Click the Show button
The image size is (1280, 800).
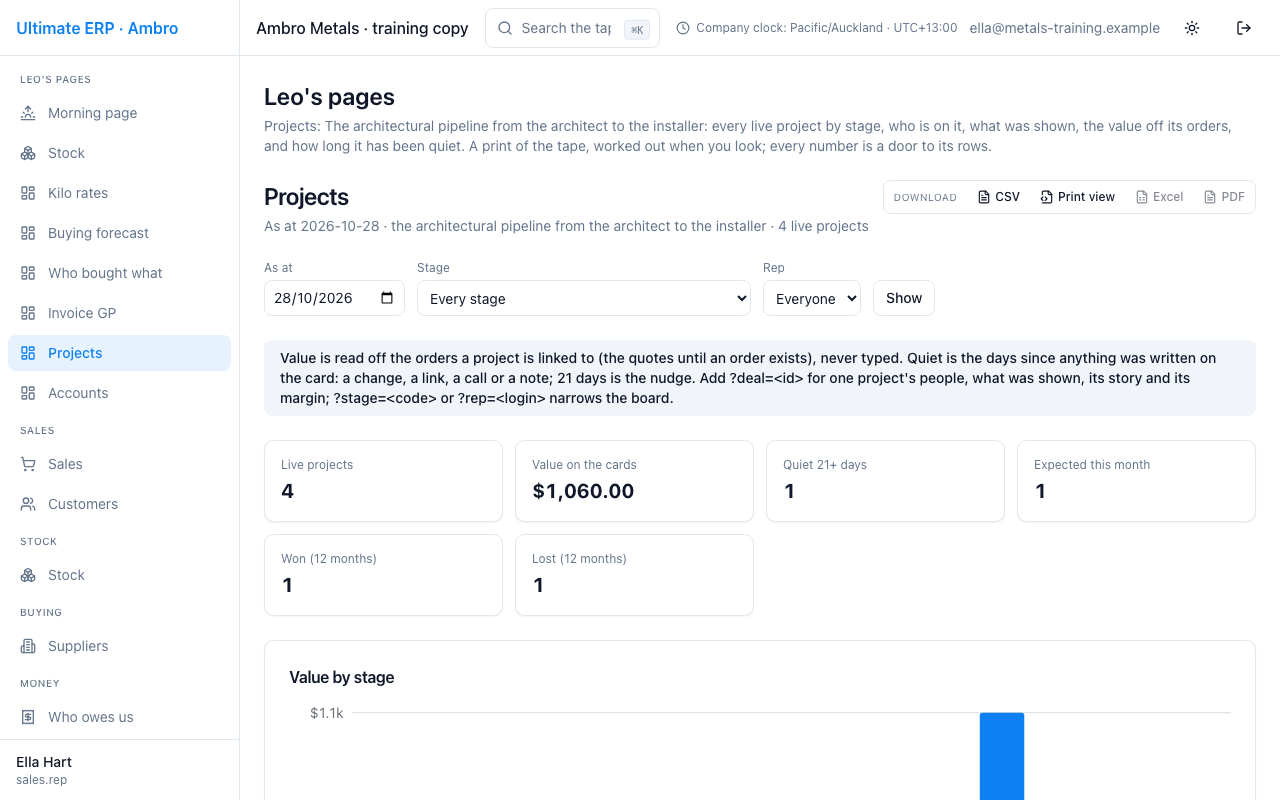(904, 298)
